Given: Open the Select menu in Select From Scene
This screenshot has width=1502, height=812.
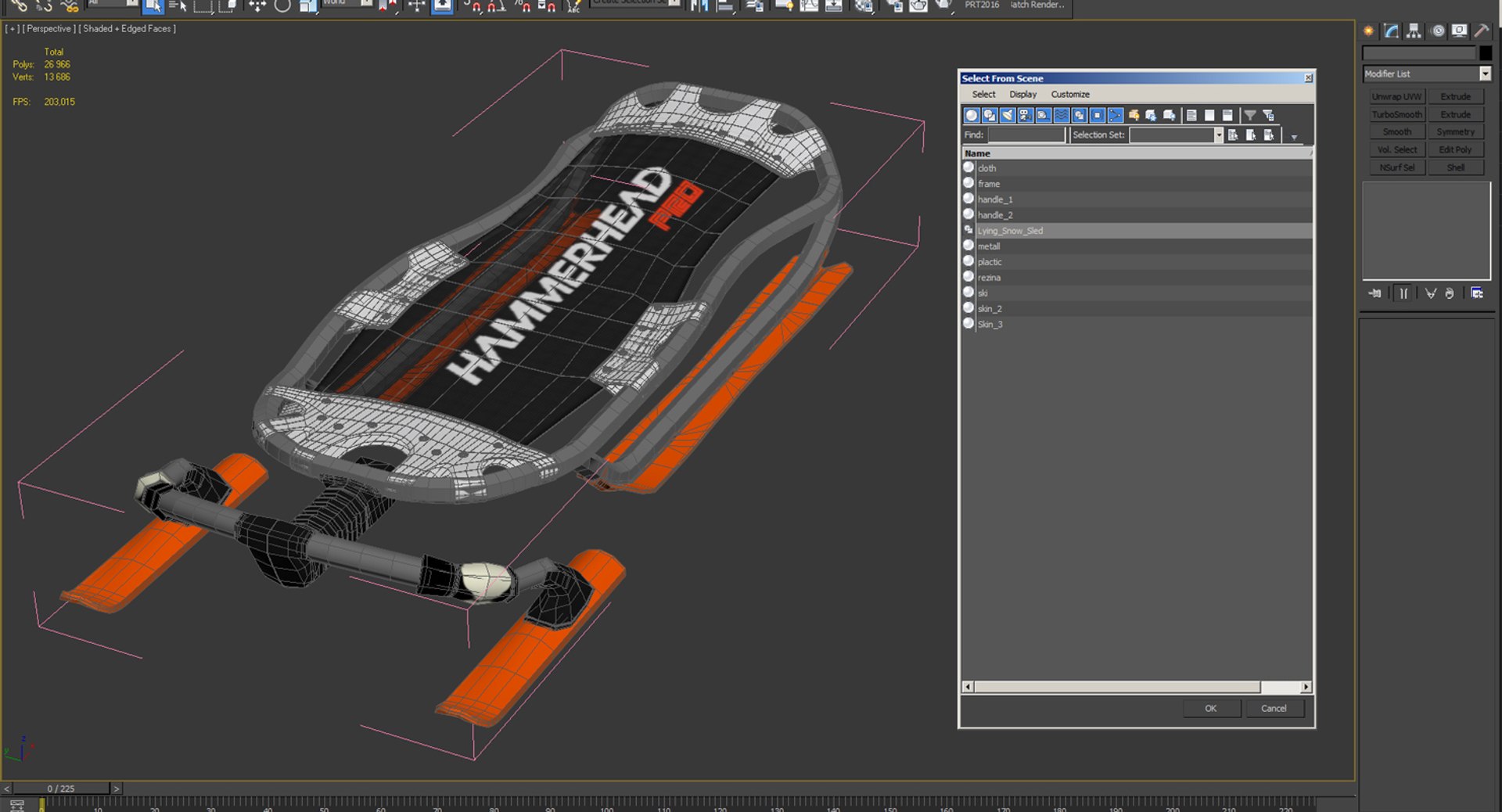Looking at the screenshot, I should [983, 94].
